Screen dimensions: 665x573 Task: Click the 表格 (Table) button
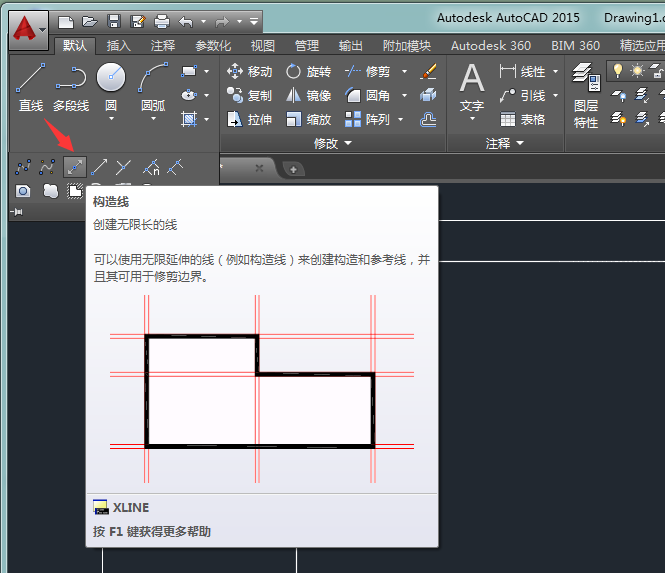[x=523, y=119]
